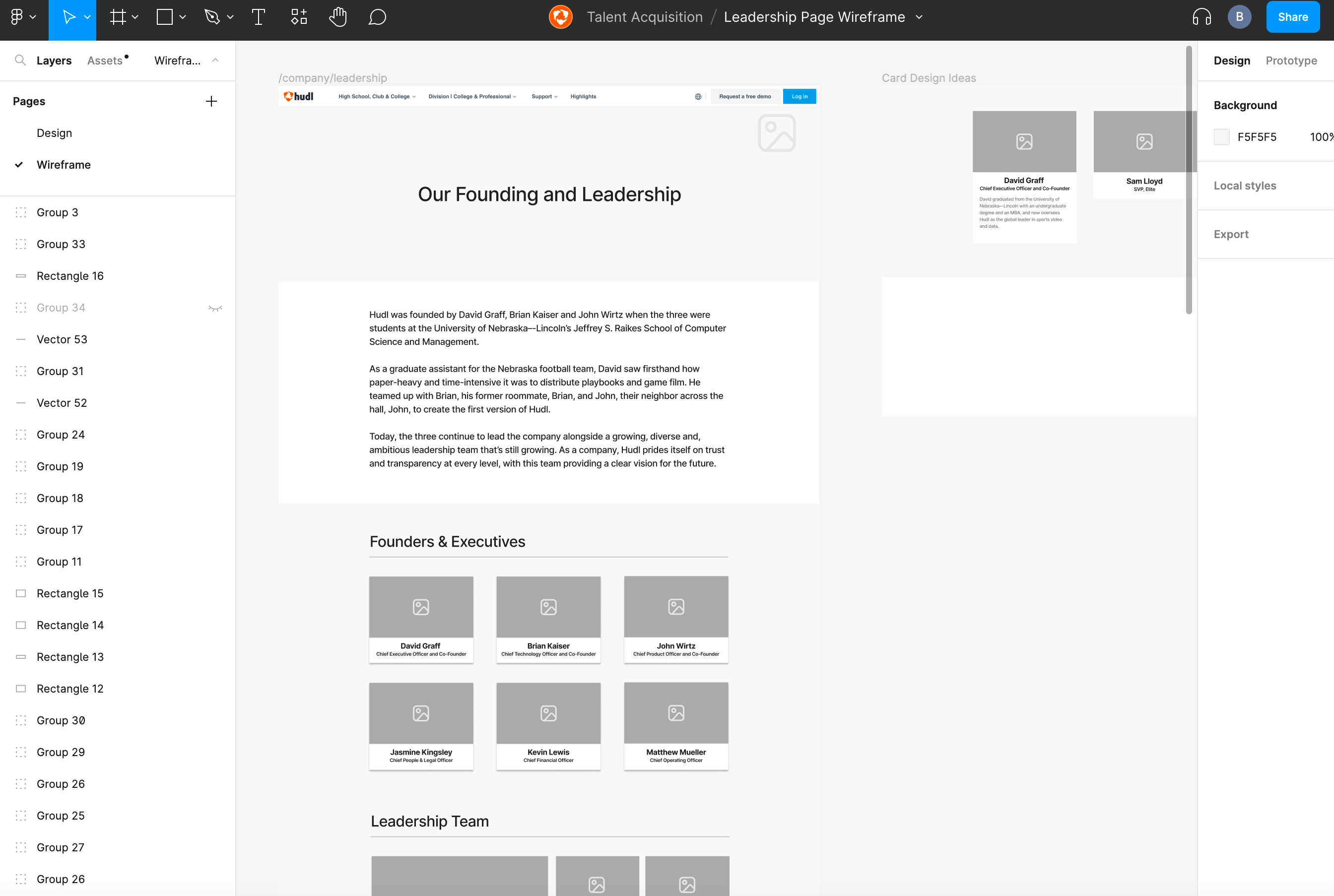Select the Text tool

tap(259, 17)
